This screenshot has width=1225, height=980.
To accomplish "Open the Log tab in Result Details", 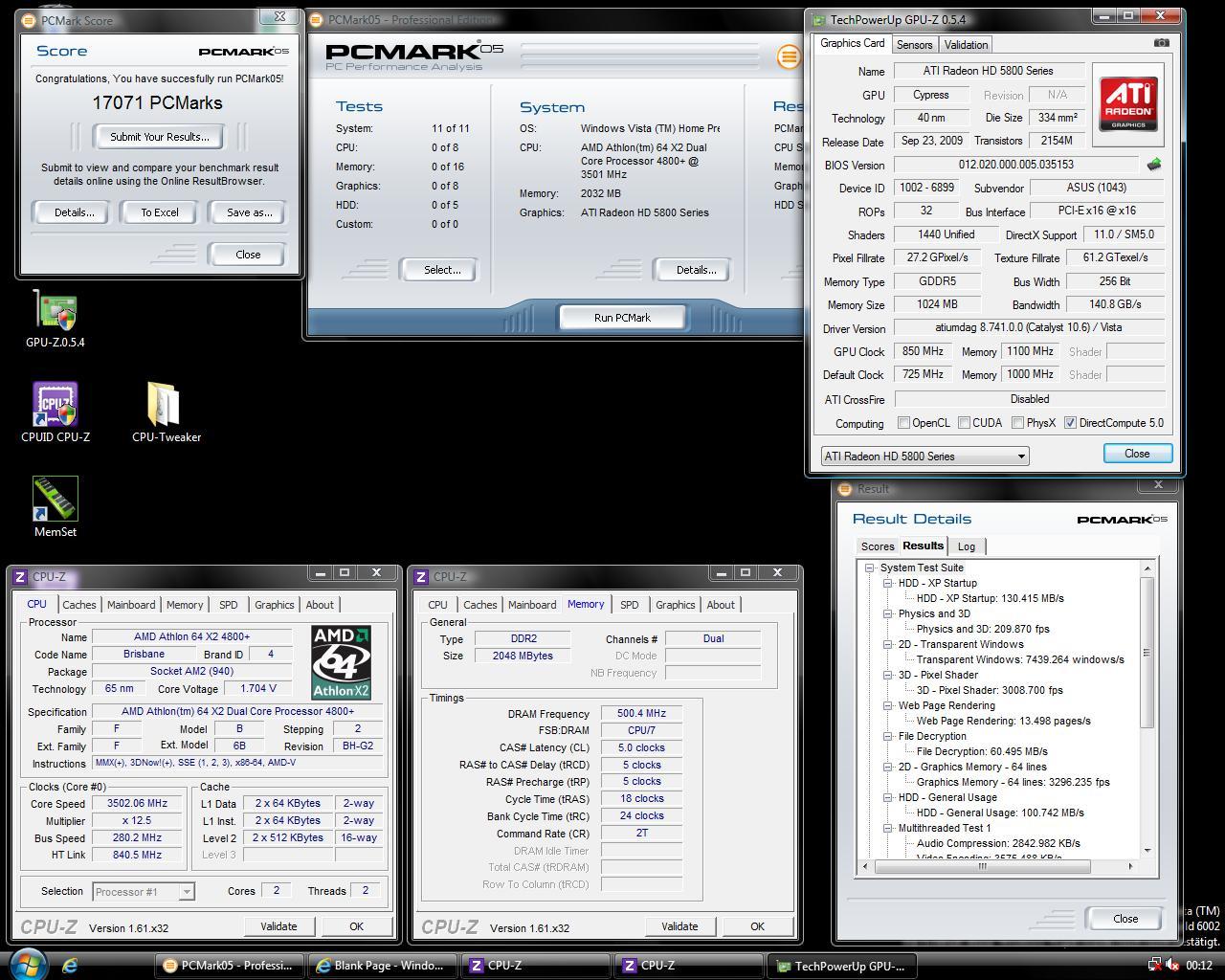I will (x=967, y=546).
